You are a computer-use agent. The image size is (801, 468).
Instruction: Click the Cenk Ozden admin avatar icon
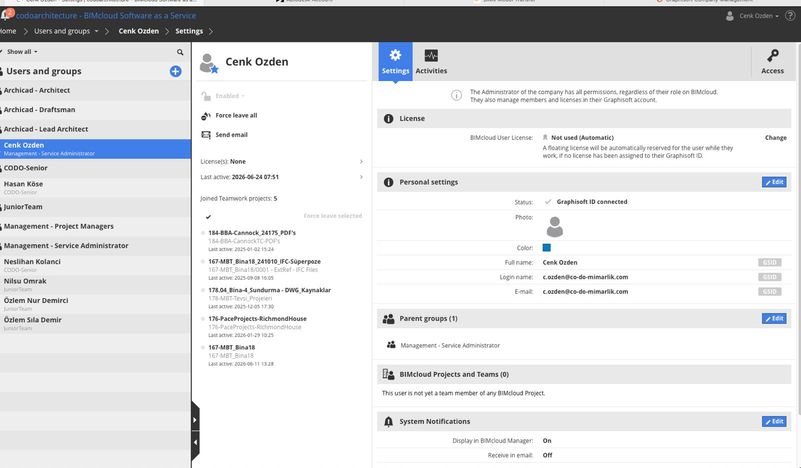click(209, 63)
